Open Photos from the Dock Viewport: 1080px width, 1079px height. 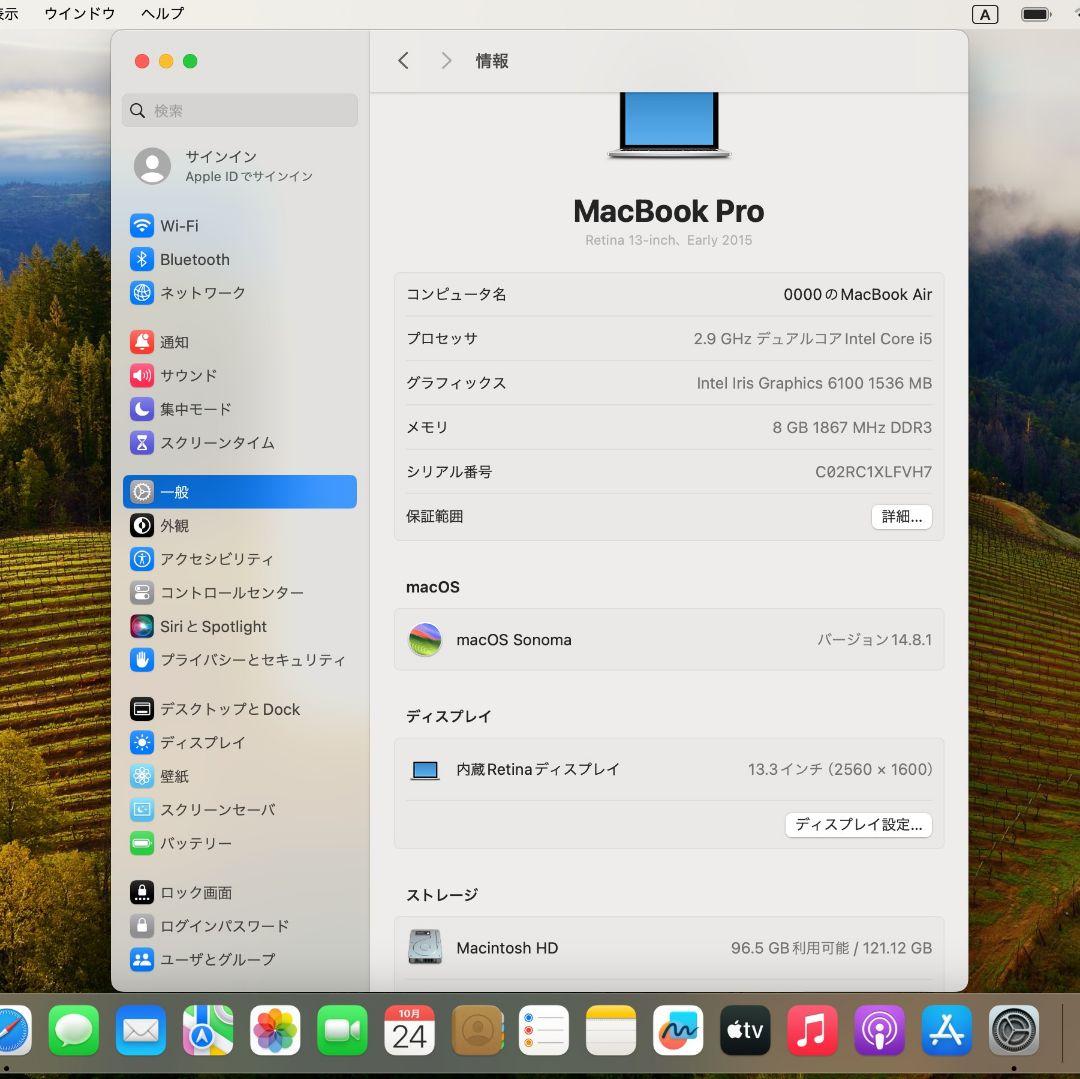[x=275, y=1030]
